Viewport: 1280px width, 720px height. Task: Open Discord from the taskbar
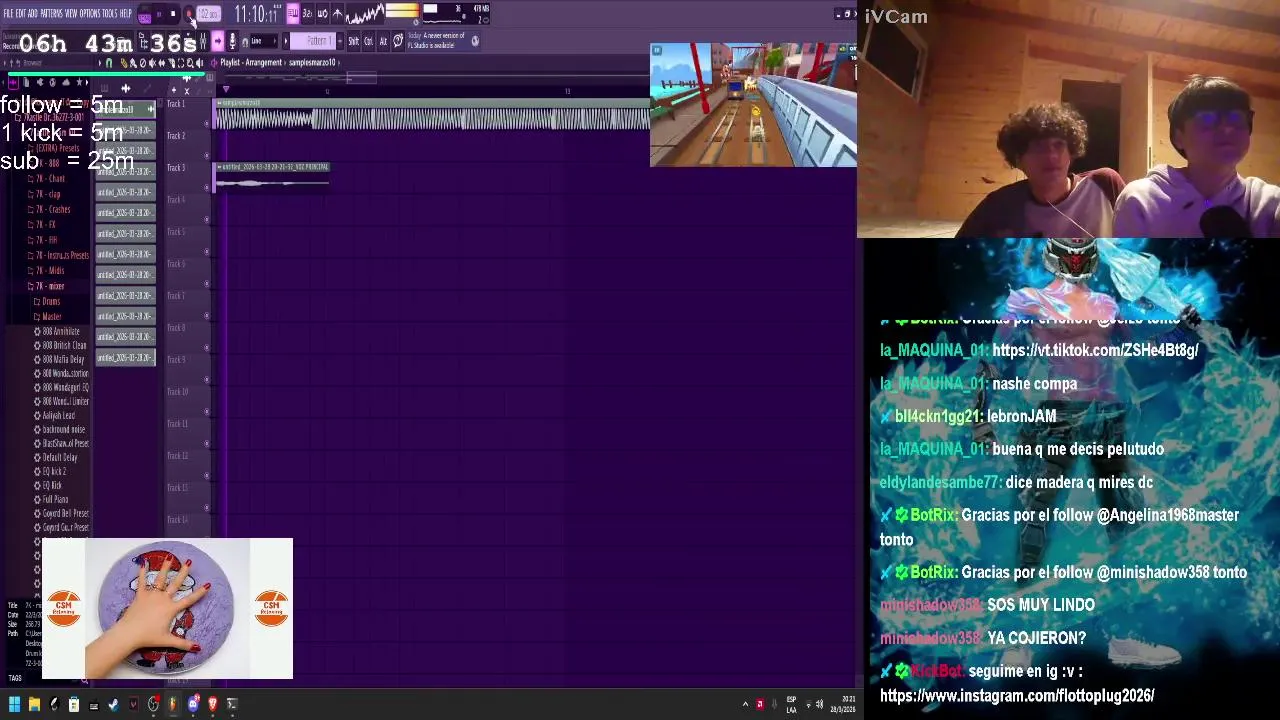pyautogui.click(x=193, y=704)
